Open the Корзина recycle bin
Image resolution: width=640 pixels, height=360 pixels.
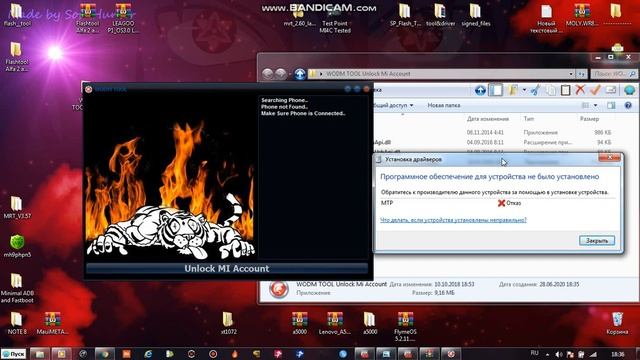[x=617, y=323]
